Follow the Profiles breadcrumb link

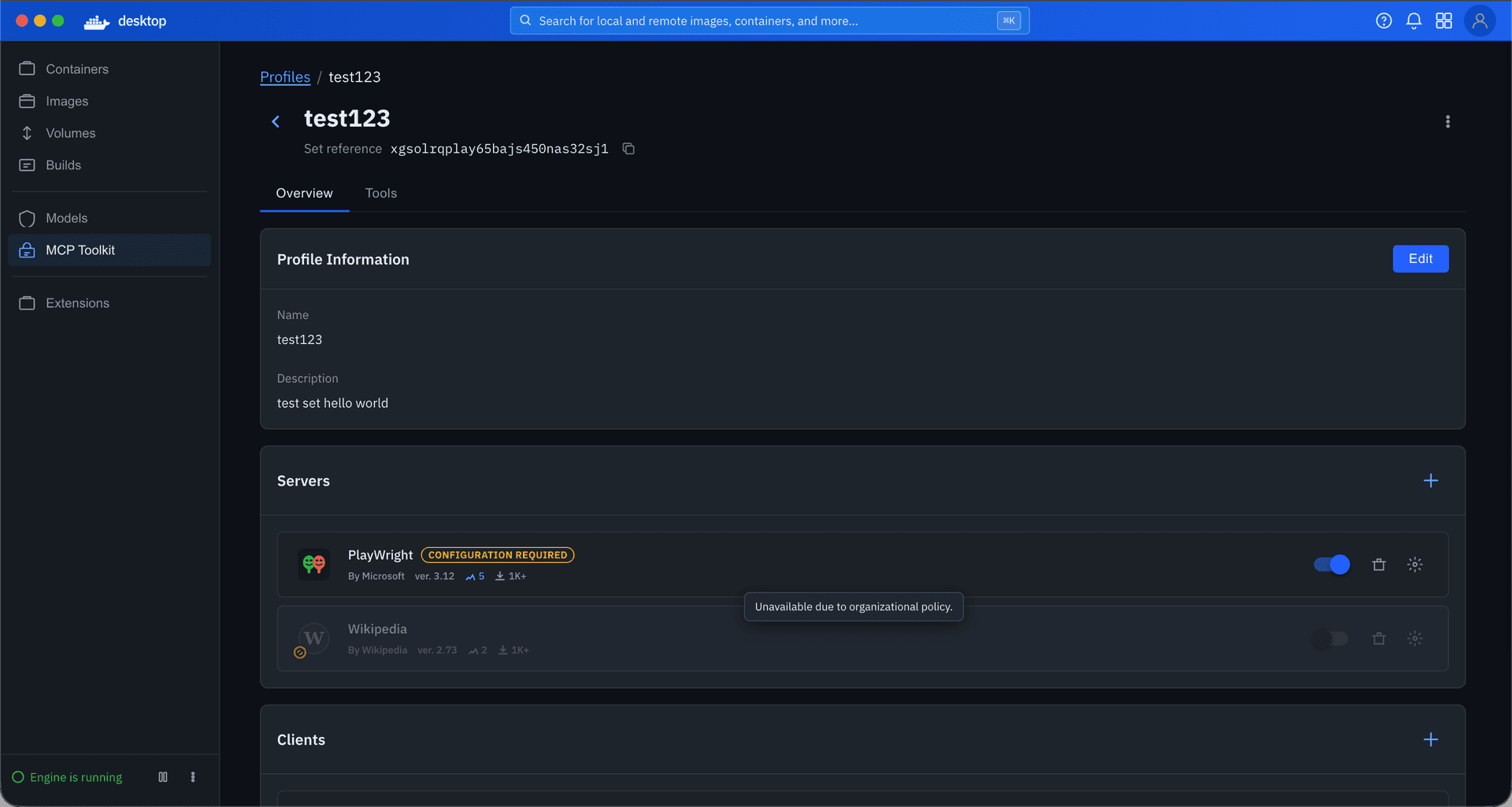point(285,77)
